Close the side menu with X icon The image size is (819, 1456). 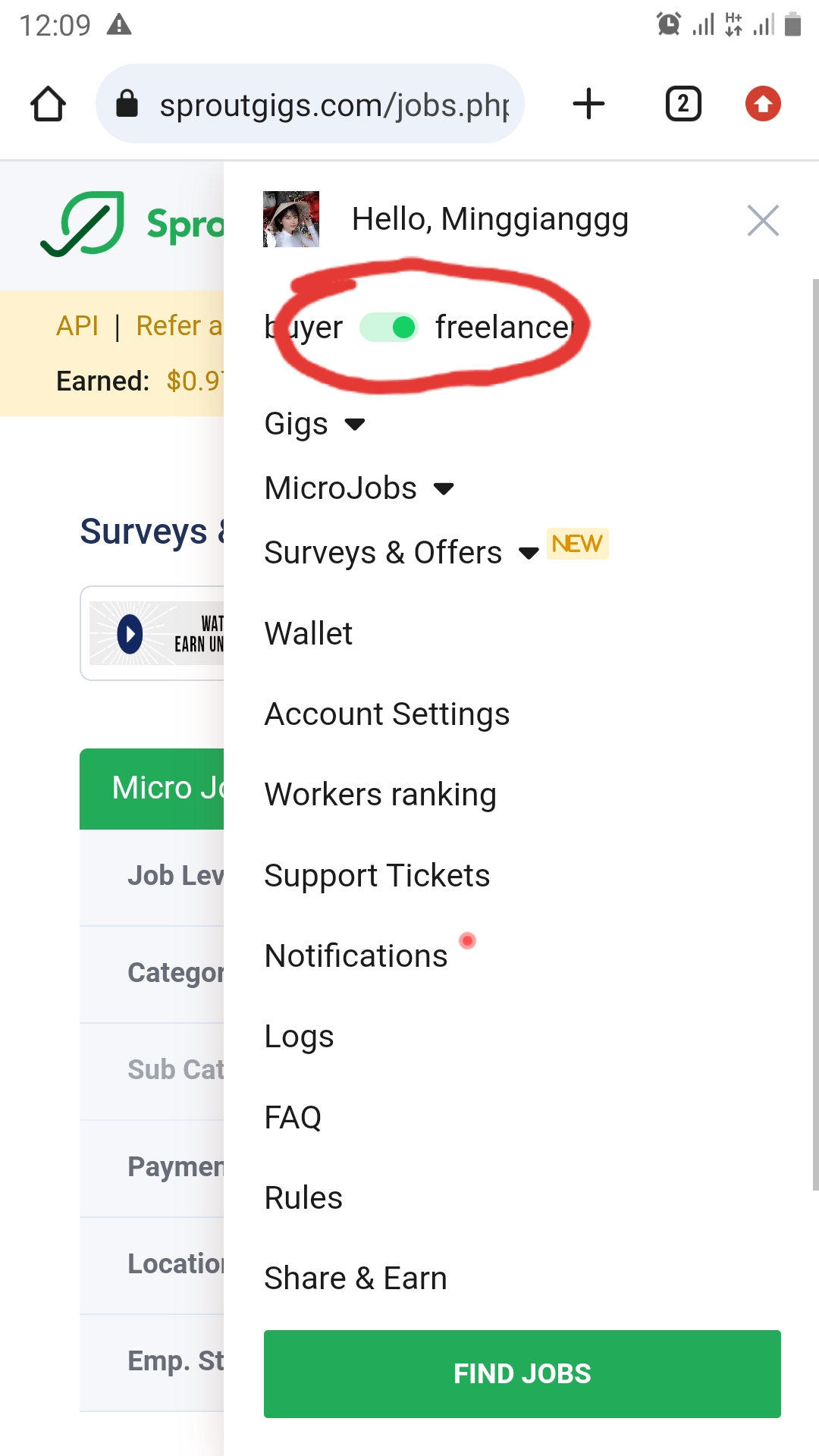tap(763, 221)
